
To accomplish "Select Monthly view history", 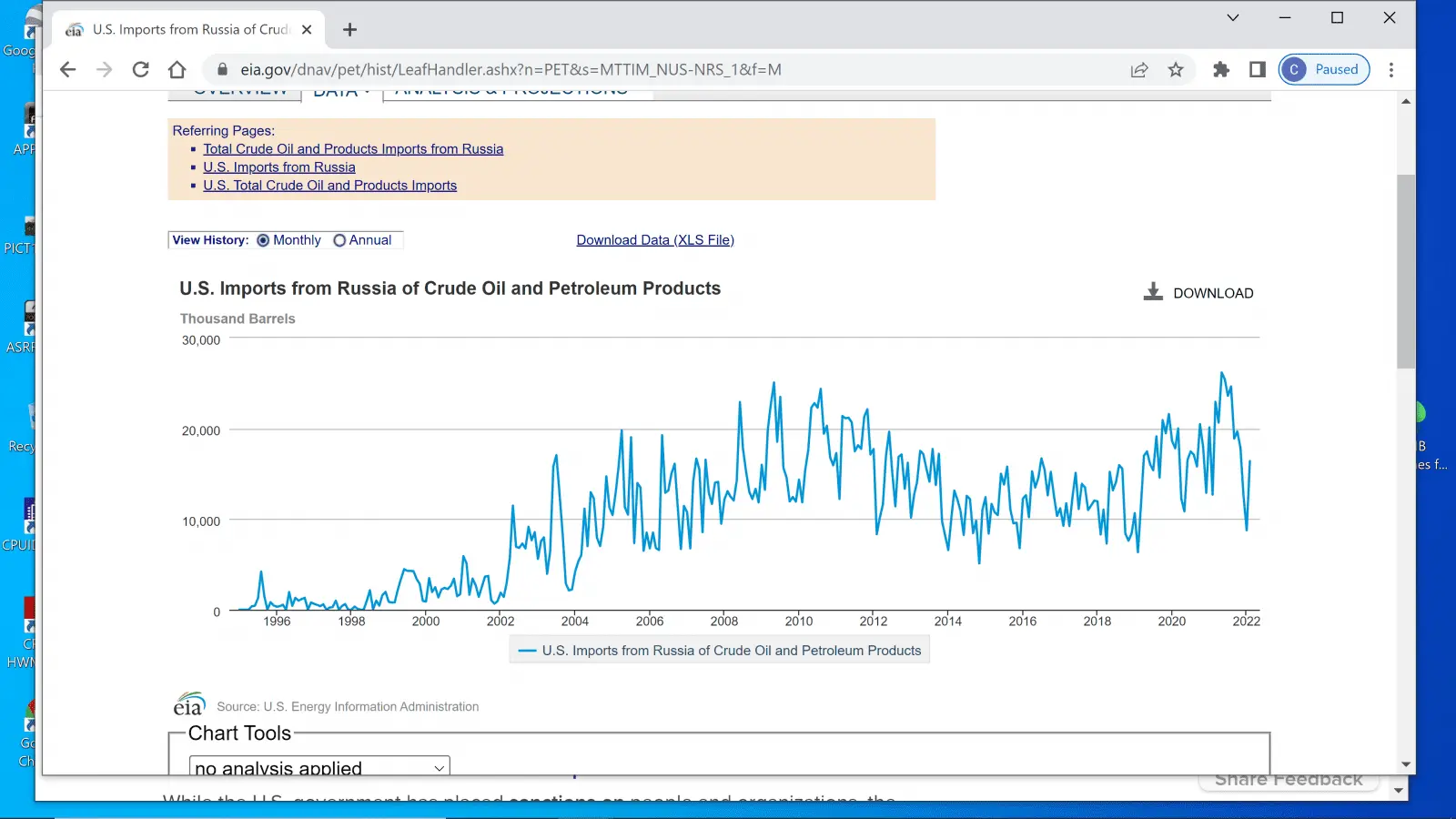I will [x=263, y=240].
